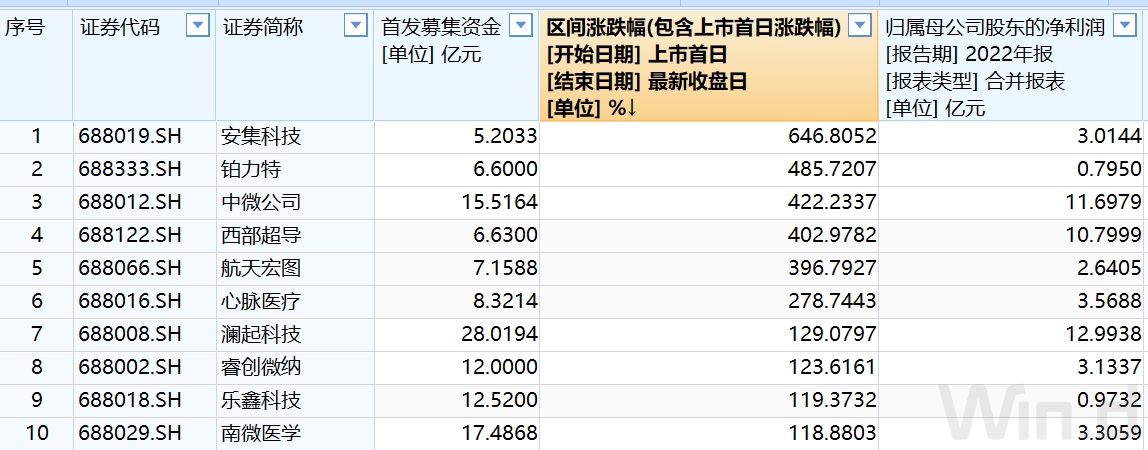
Task: Select row number 10
Action: (37, 434)
